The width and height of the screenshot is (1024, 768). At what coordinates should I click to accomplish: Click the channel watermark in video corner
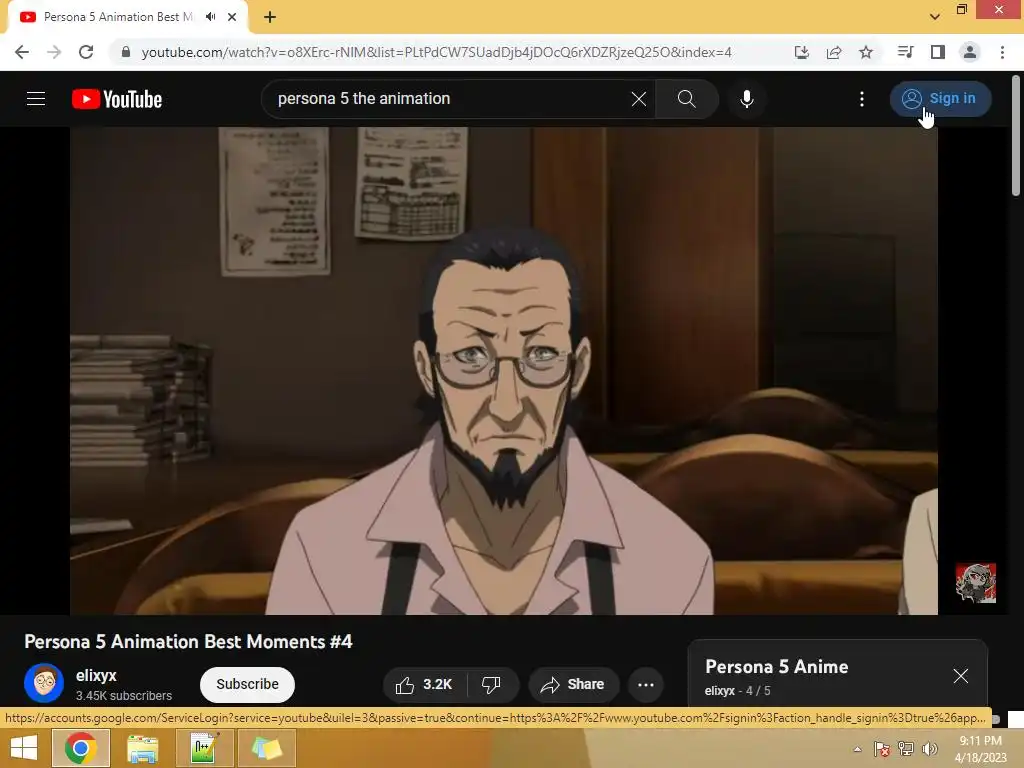[976, 583]
